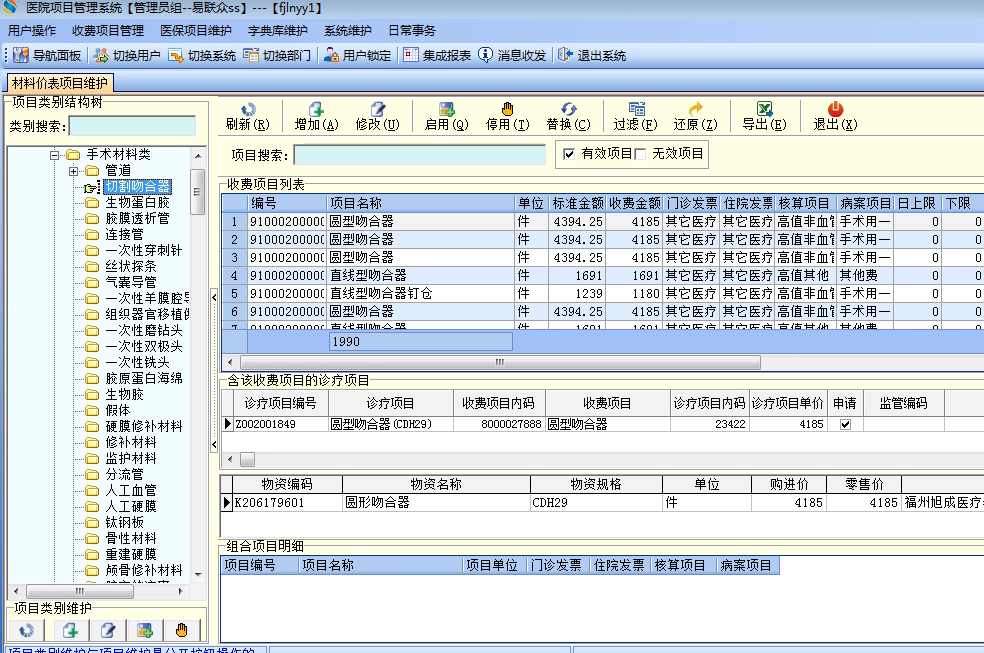
Task: Select the 材料价表项目维护 tab
Action: 60,83
